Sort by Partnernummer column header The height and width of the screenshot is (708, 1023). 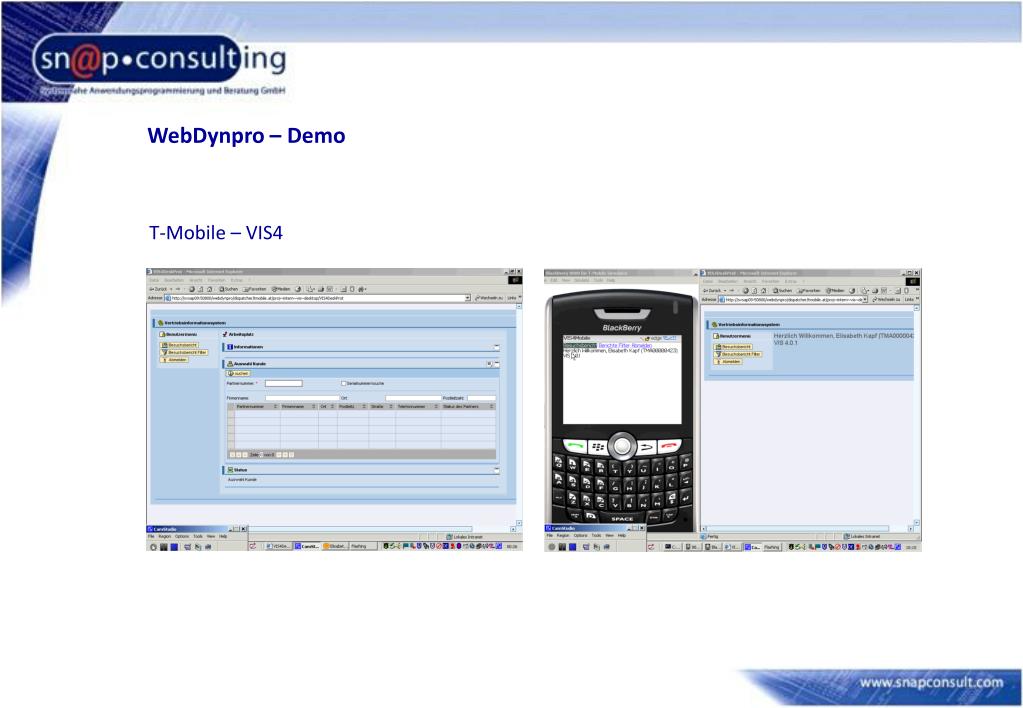[x=257, y=406]
